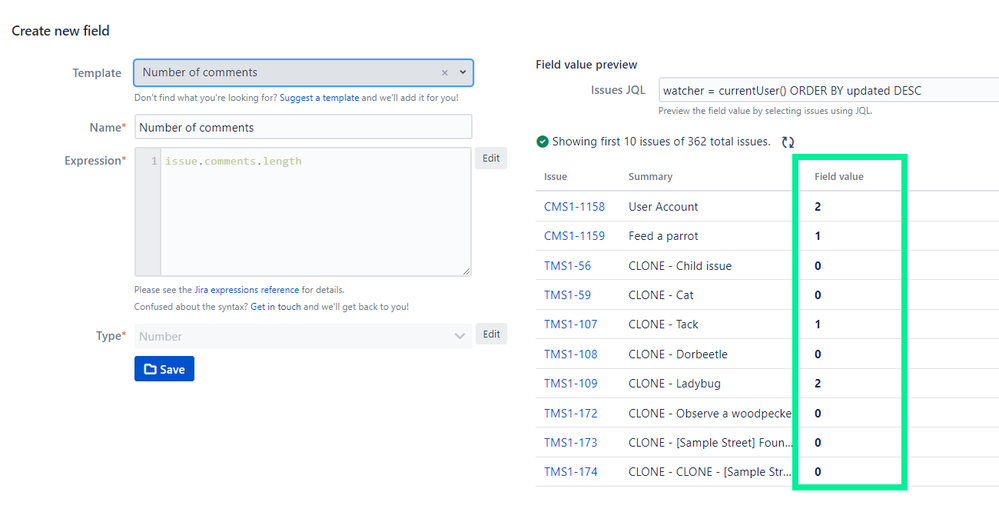Open issue TMS1-107
This screenshot has width=999, height=506.
[570, 324]
